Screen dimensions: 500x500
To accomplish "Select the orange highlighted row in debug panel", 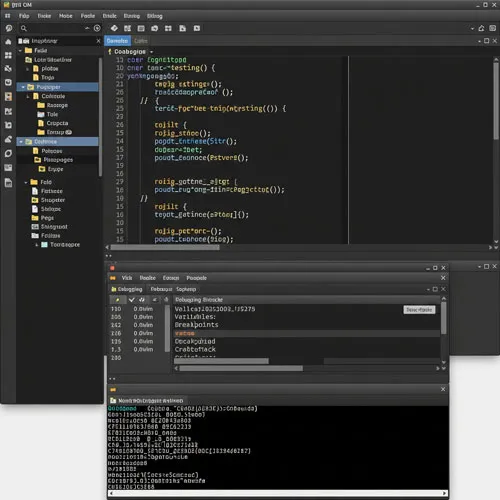I will [306, 333].
